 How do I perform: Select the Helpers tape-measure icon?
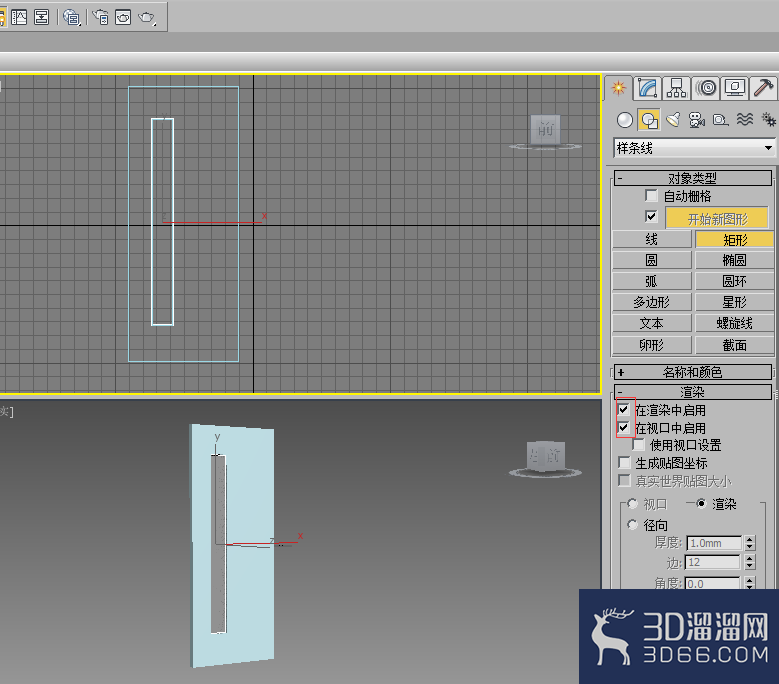coord(720,120)
